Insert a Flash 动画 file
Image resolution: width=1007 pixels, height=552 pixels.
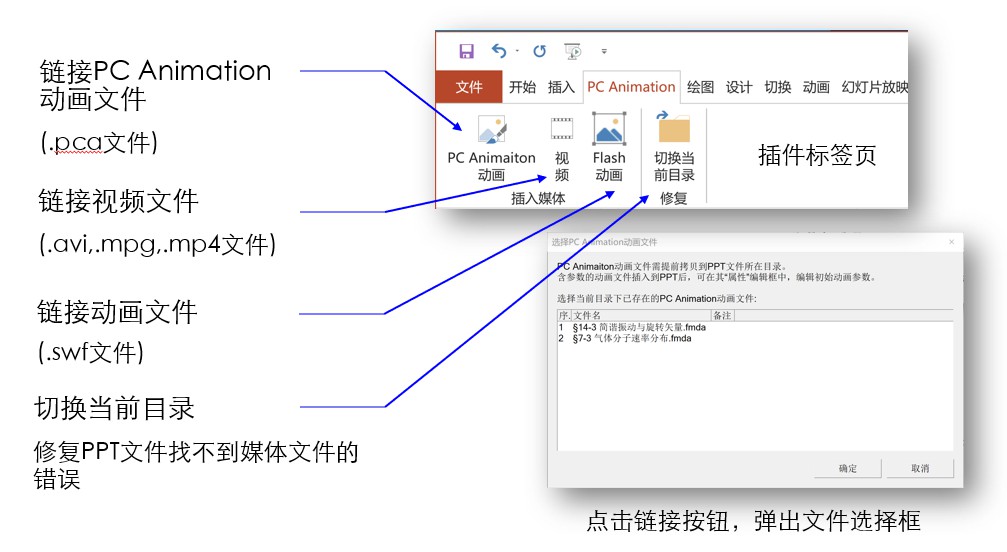tap(609, 148)
